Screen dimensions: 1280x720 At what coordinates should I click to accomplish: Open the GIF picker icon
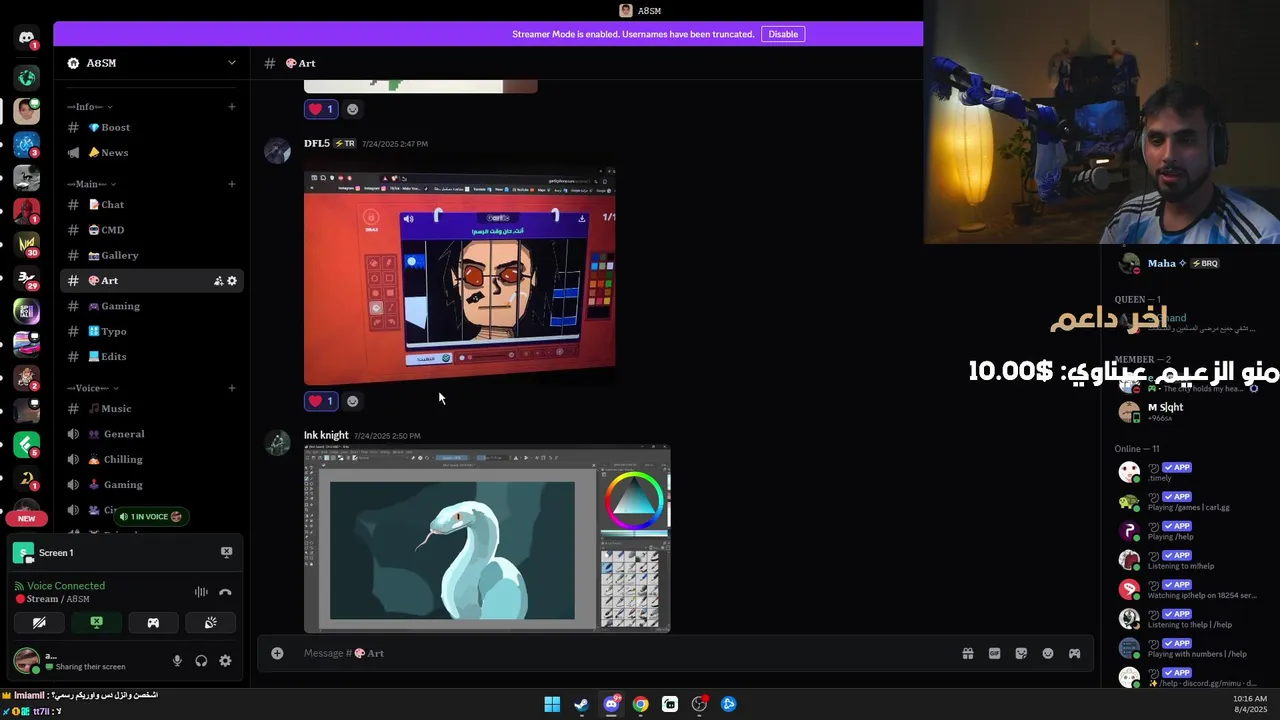point(994,653)
